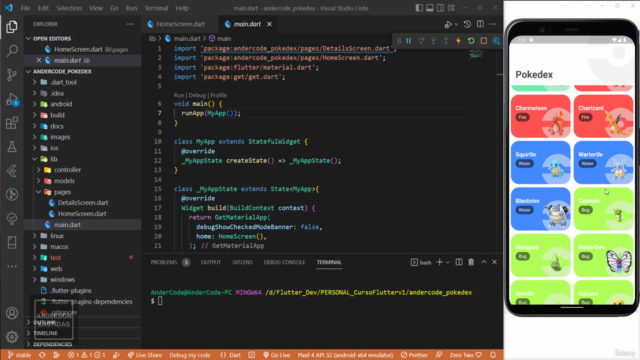Switch to the OUTPUT panel tab
Image resolution: width=640 pixels, height=360 pixels.
coord(211,262)
